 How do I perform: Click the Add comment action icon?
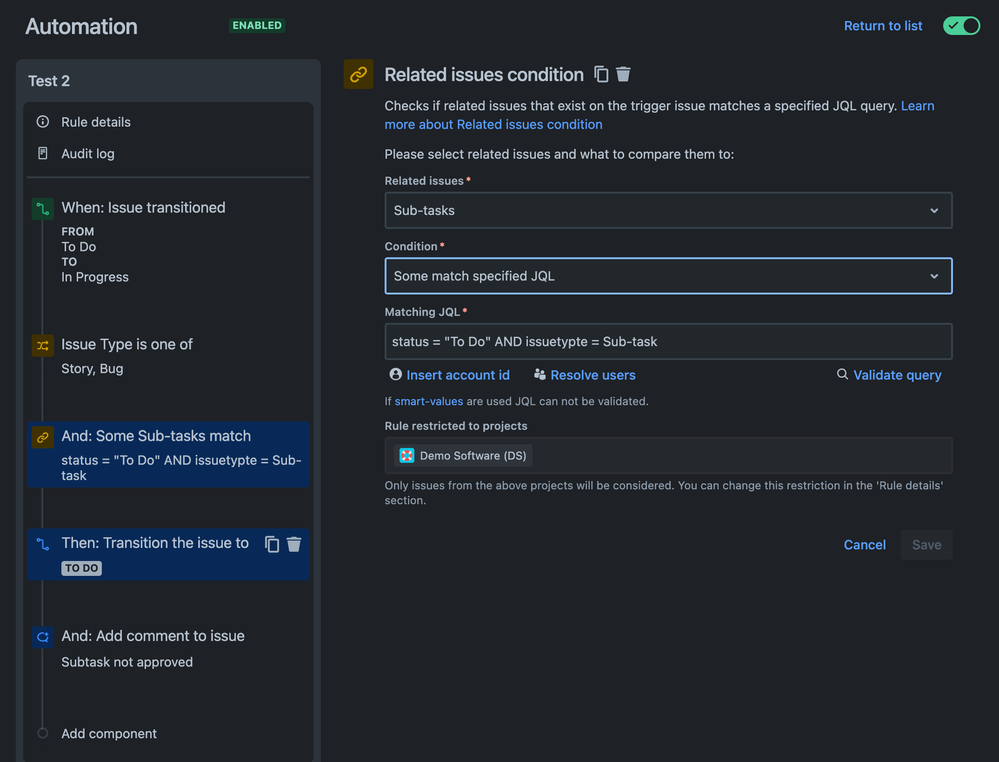(x=43, y=636)
